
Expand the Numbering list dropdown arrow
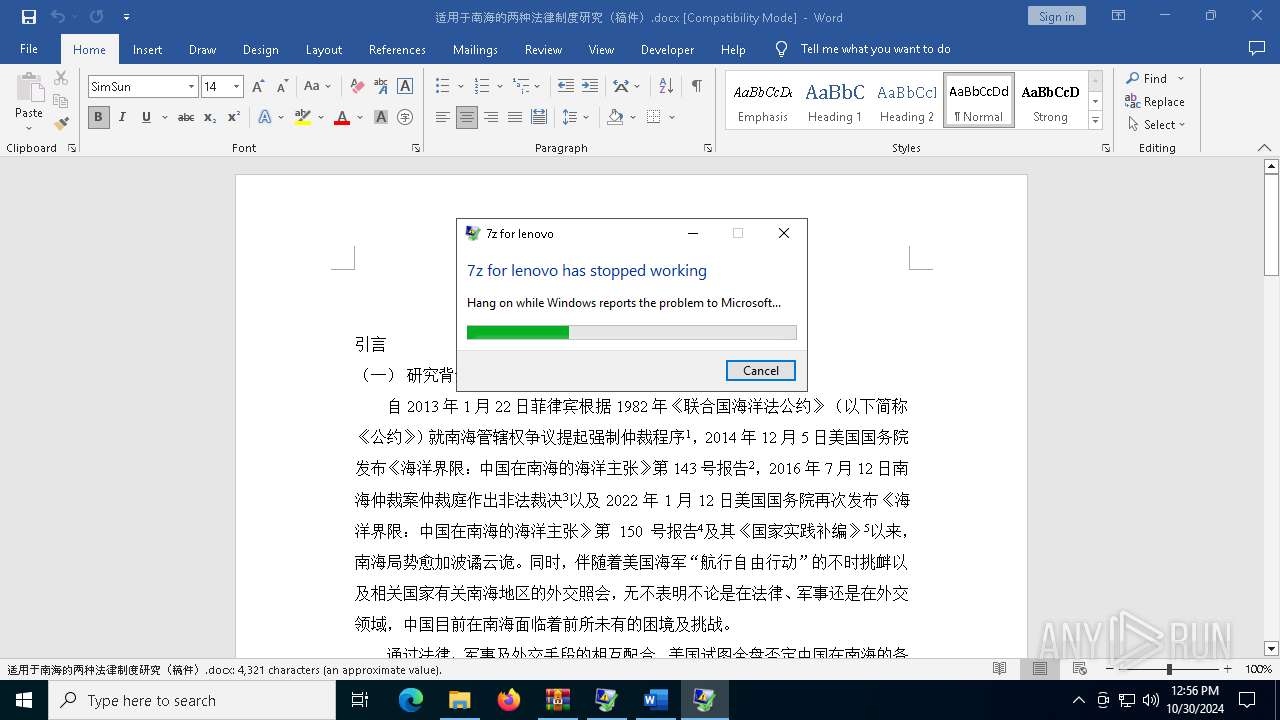[x=498, y=87]
